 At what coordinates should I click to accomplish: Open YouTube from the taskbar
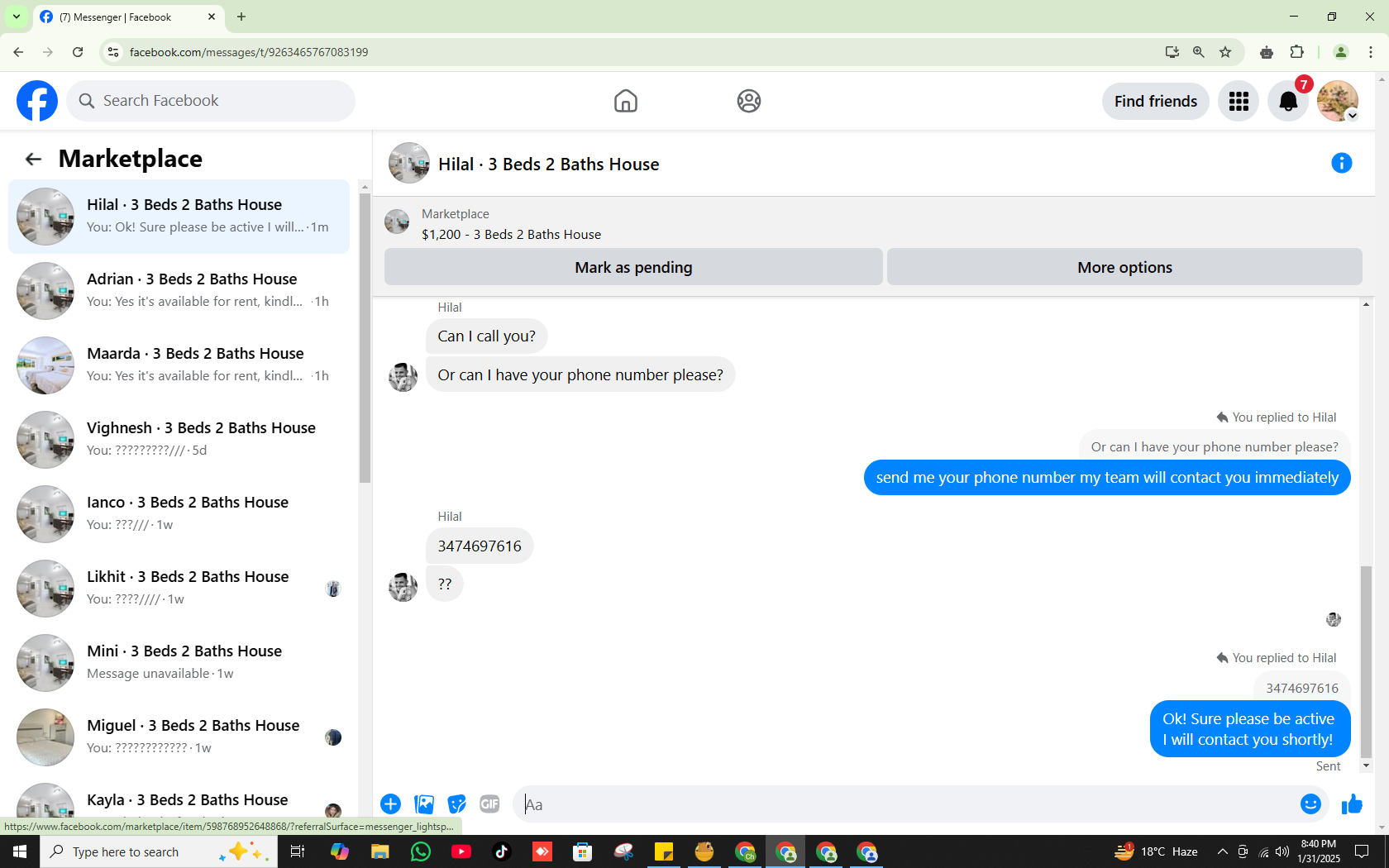(x=461, y=851)
